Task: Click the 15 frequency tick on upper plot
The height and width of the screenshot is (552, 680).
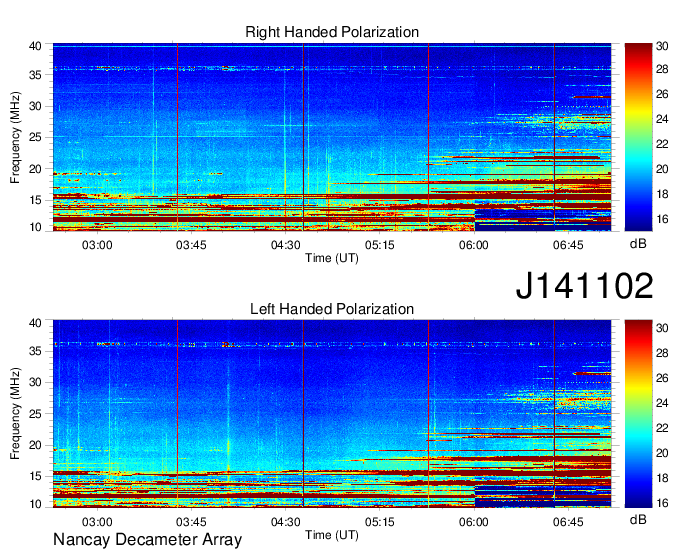Action: point(35,200)
